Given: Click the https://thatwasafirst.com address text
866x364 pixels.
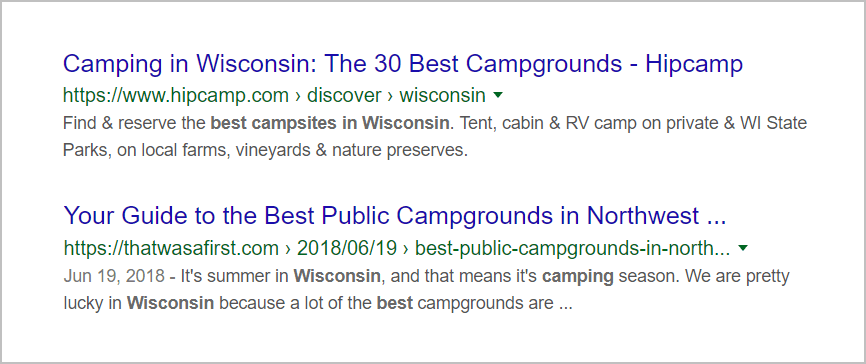Looking at the screenshot, I should coord(171,249).
